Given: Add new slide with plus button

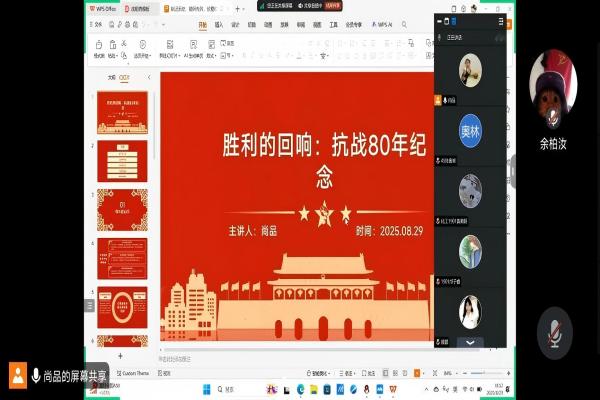Looking at the screenshot, I should coord(121,355).
